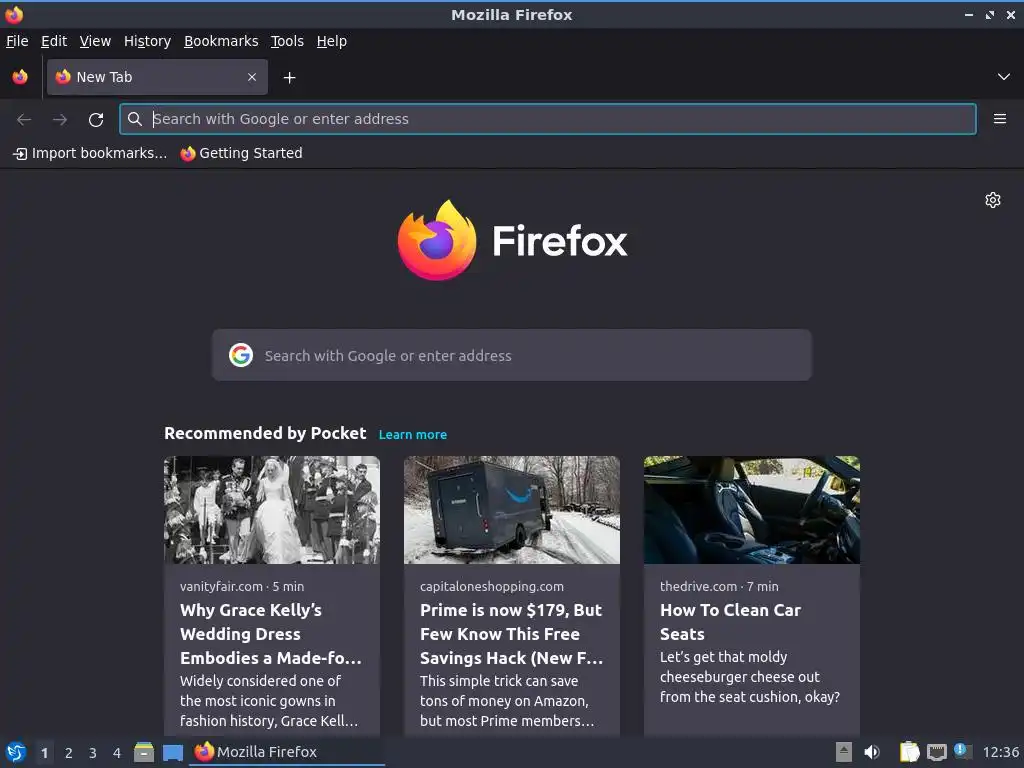
Task: Click the Google logo in search box
Action: tap(241, 355)
